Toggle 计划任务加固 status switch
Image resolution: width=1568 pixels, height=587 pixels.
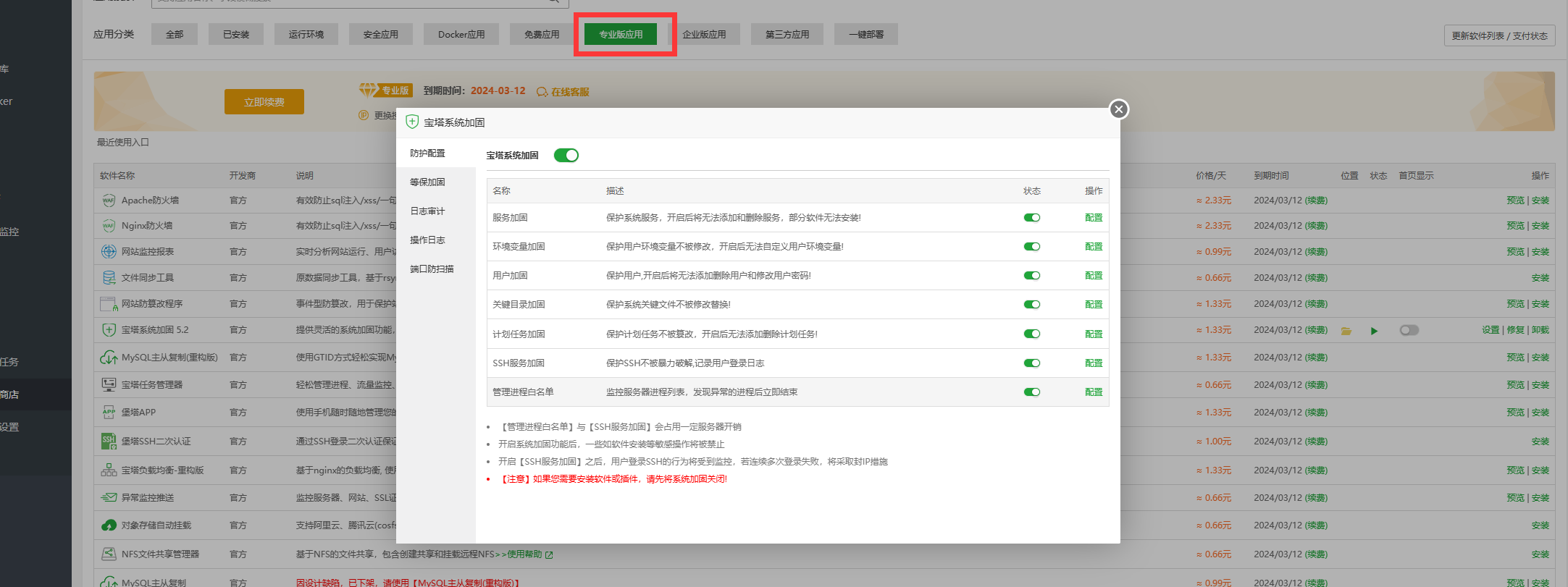click(x=1032, y=334)
